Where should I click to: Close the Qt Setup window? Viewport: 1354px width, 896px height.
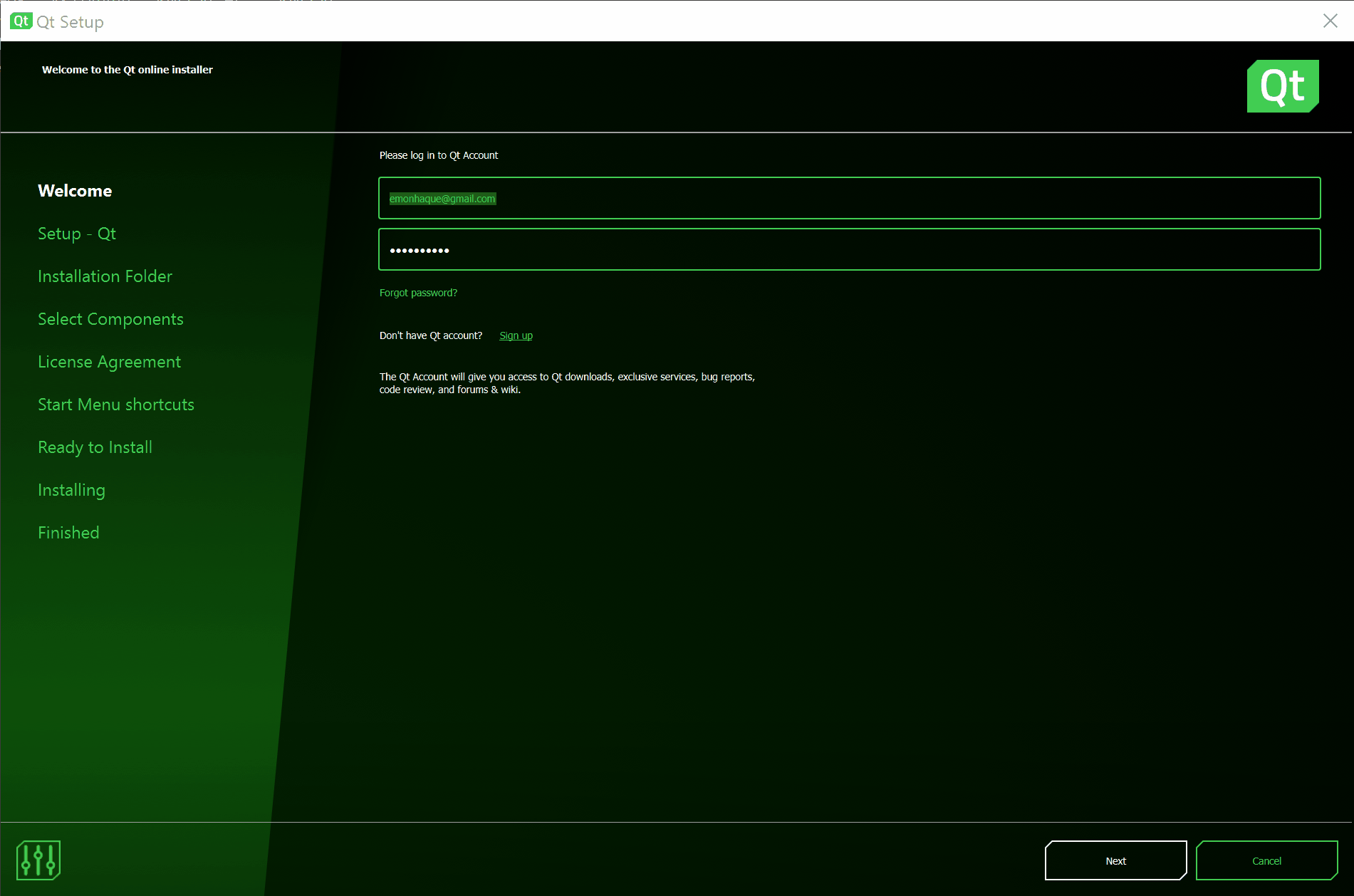click(x=1330, y=21)
